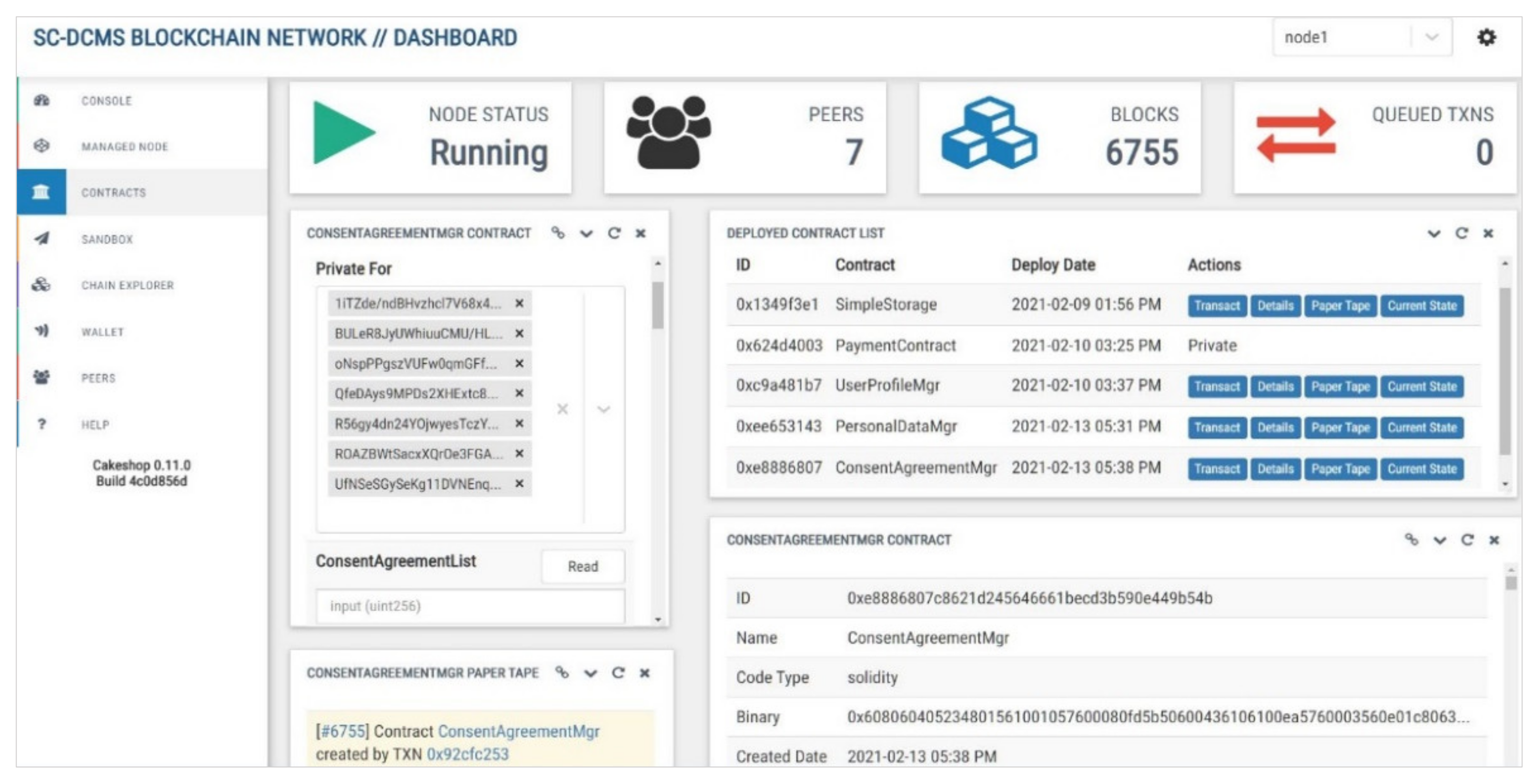Click link icon in ConsentAgreementMgr Paper Tape header

[x=561, y=673]
